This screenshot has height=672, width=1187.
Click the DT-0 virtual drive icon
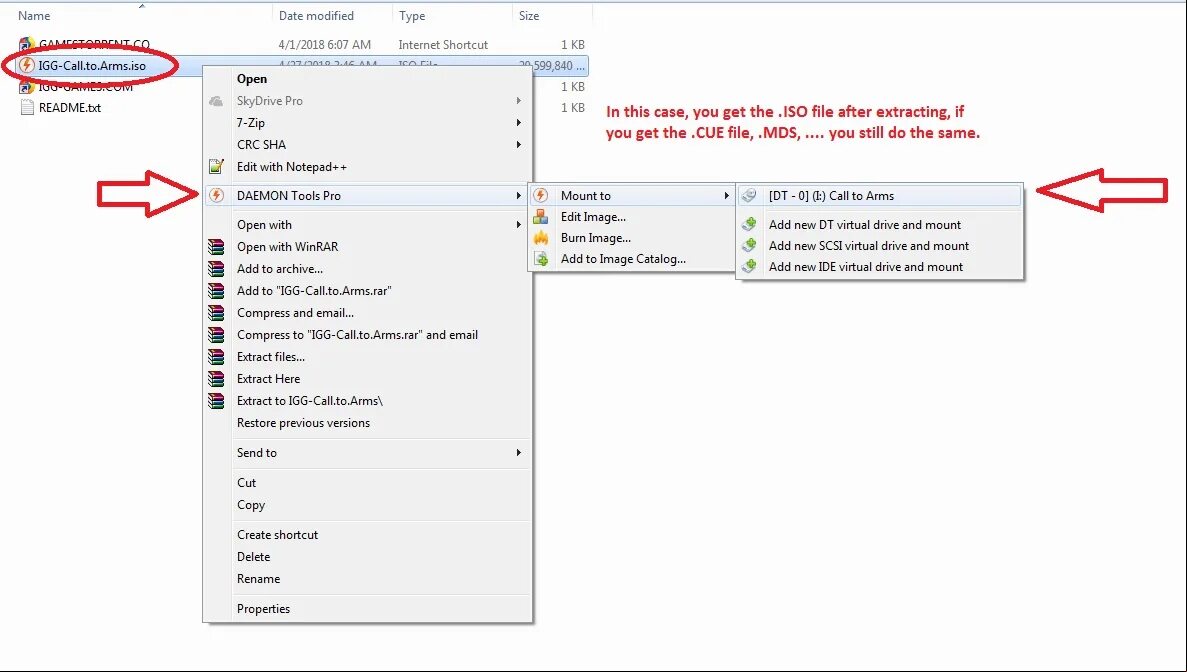pos(749,195)
